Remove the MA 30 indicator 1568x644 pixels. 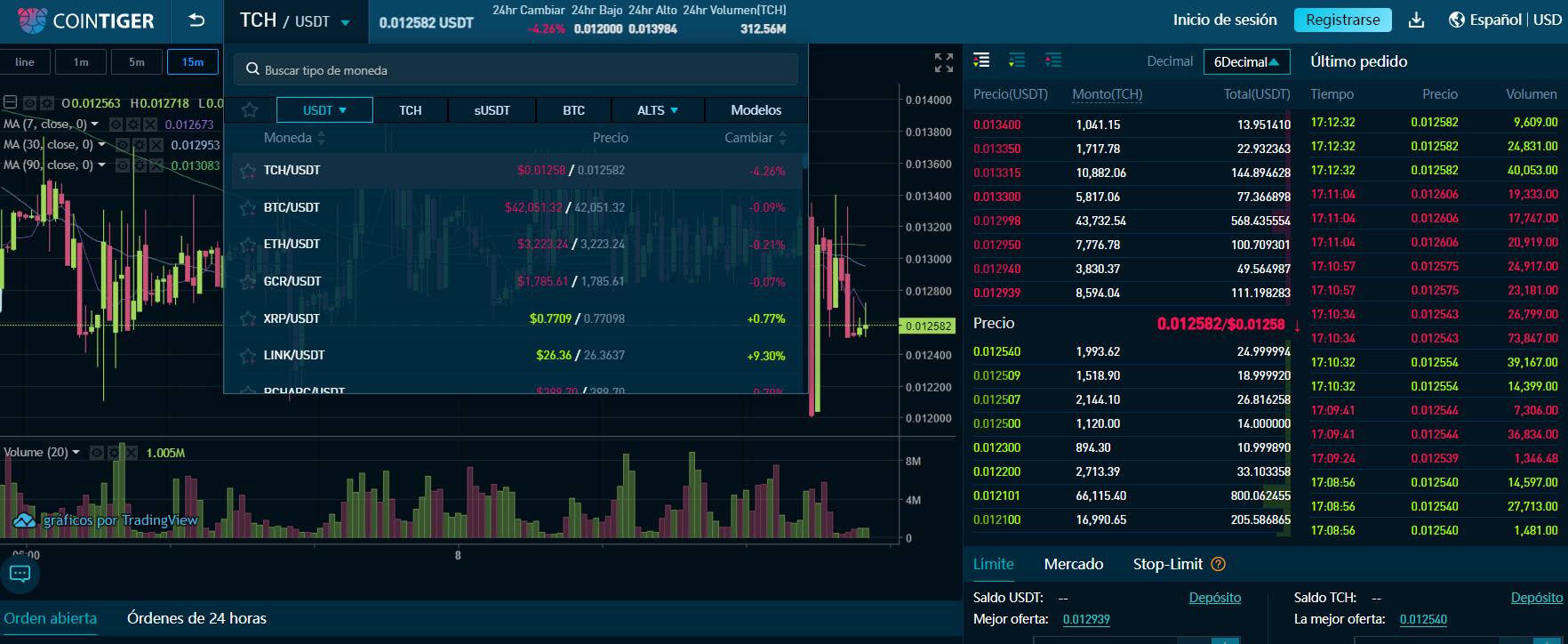pyautogui.click(x=156, y=145)
